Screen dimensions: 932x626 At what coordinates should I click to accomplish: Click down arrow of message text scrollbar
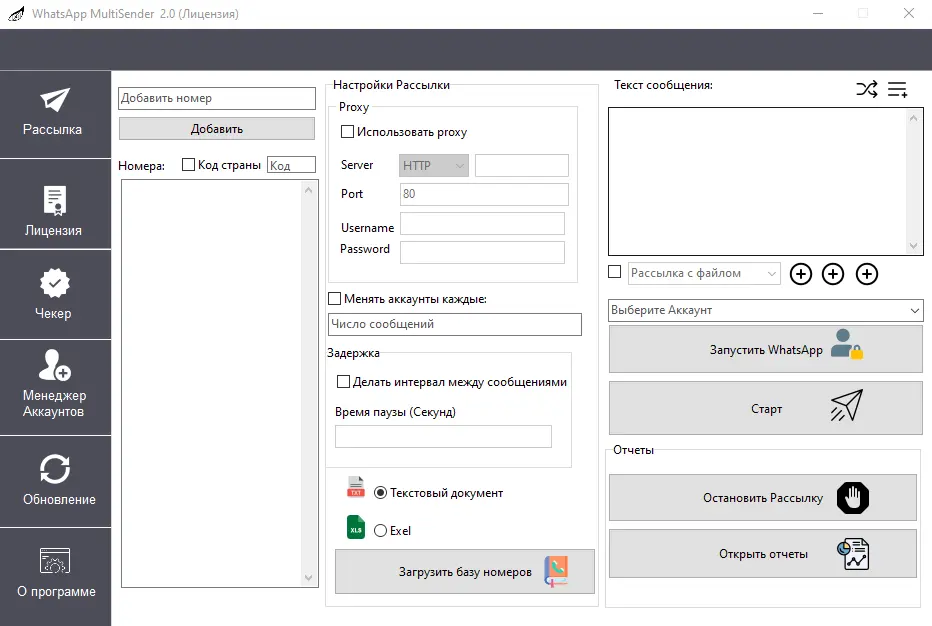pyautogui.click(x=914, y=246)
